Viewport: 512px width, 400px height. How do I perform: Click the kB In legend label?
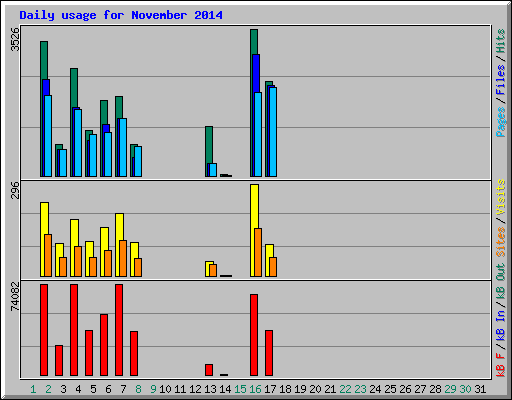point(501,325)
